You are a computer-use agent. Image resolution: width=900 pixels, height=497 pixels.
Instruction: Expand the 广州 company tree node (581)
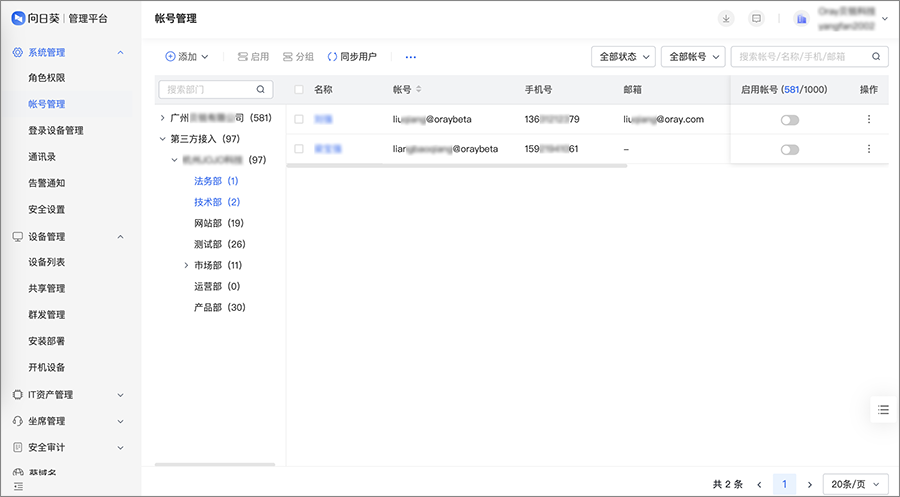tap(162, 118)
